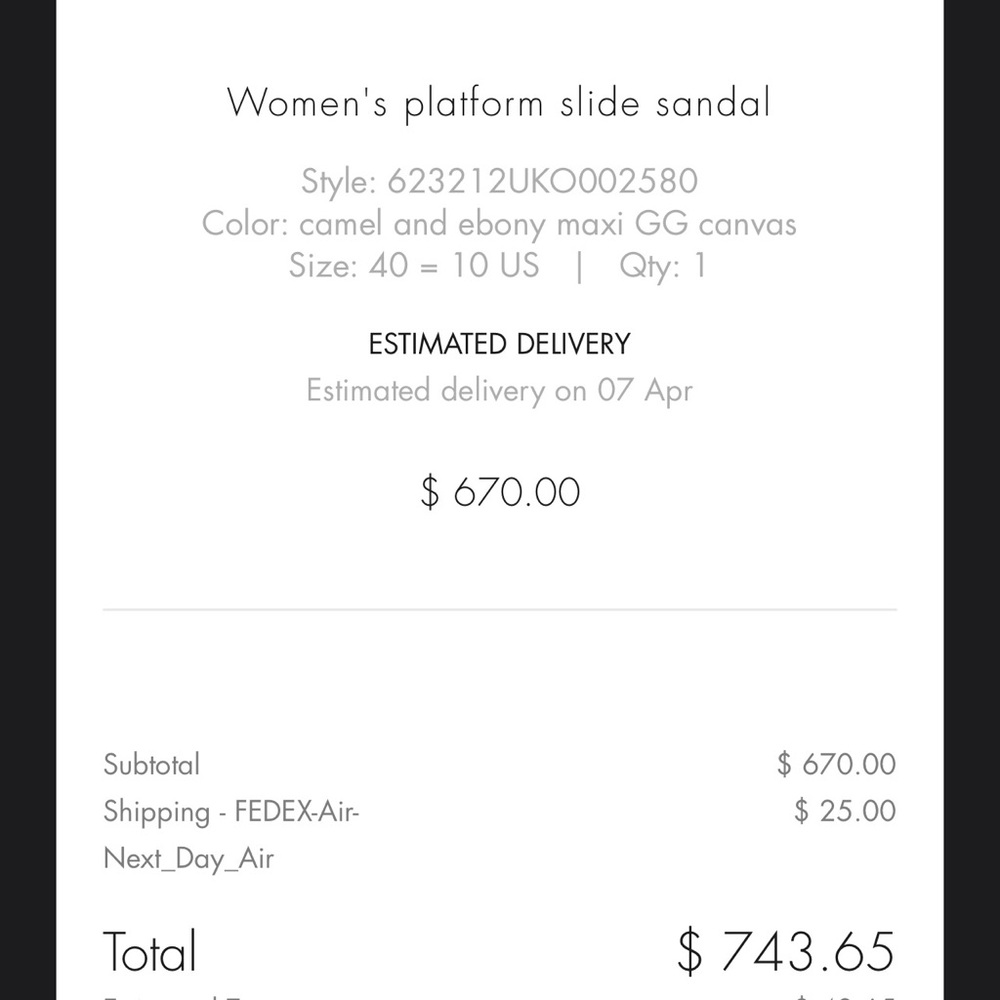Click the cut-off tax row below Total
Image resolution: width=1000 pixels, height=1000 pixels.
[500, 996]
